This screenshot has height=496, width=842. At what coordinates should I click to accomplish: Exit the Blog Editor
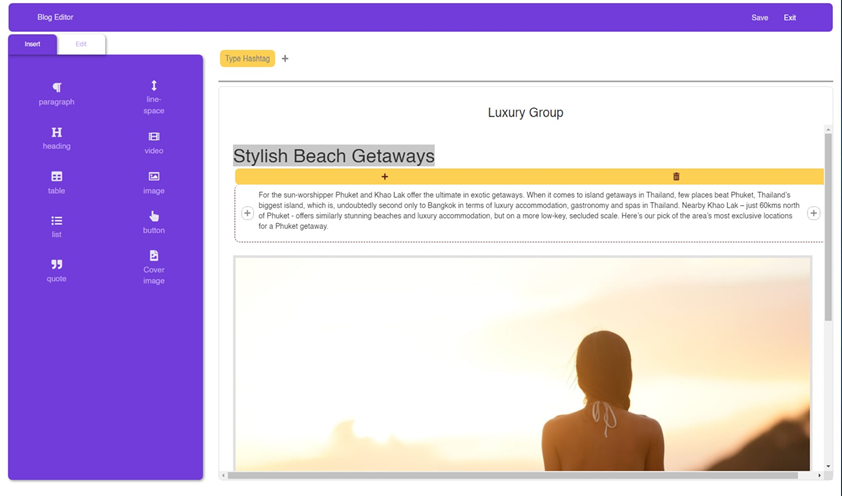790,18
